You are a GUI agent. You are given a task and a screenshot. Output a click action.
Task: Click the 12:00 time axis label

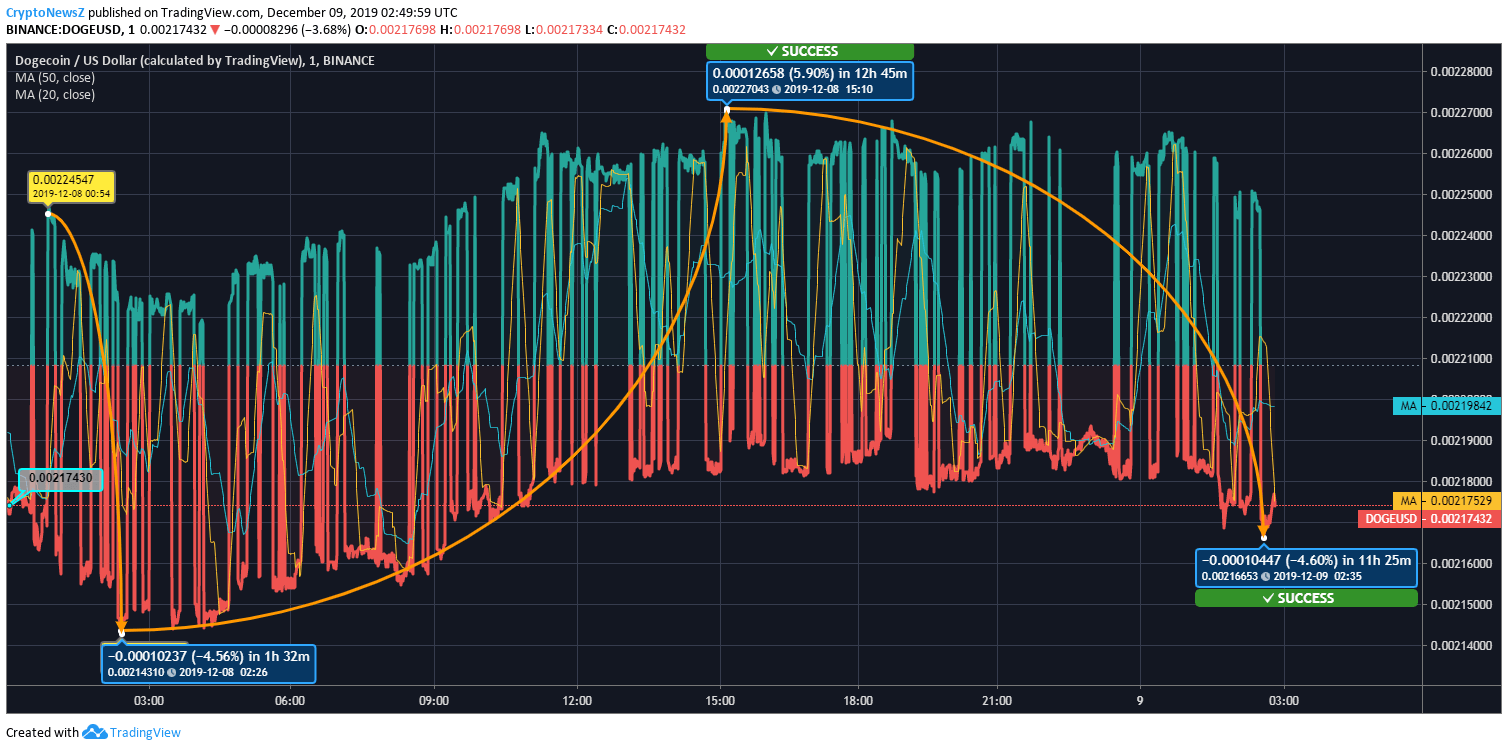577,701
